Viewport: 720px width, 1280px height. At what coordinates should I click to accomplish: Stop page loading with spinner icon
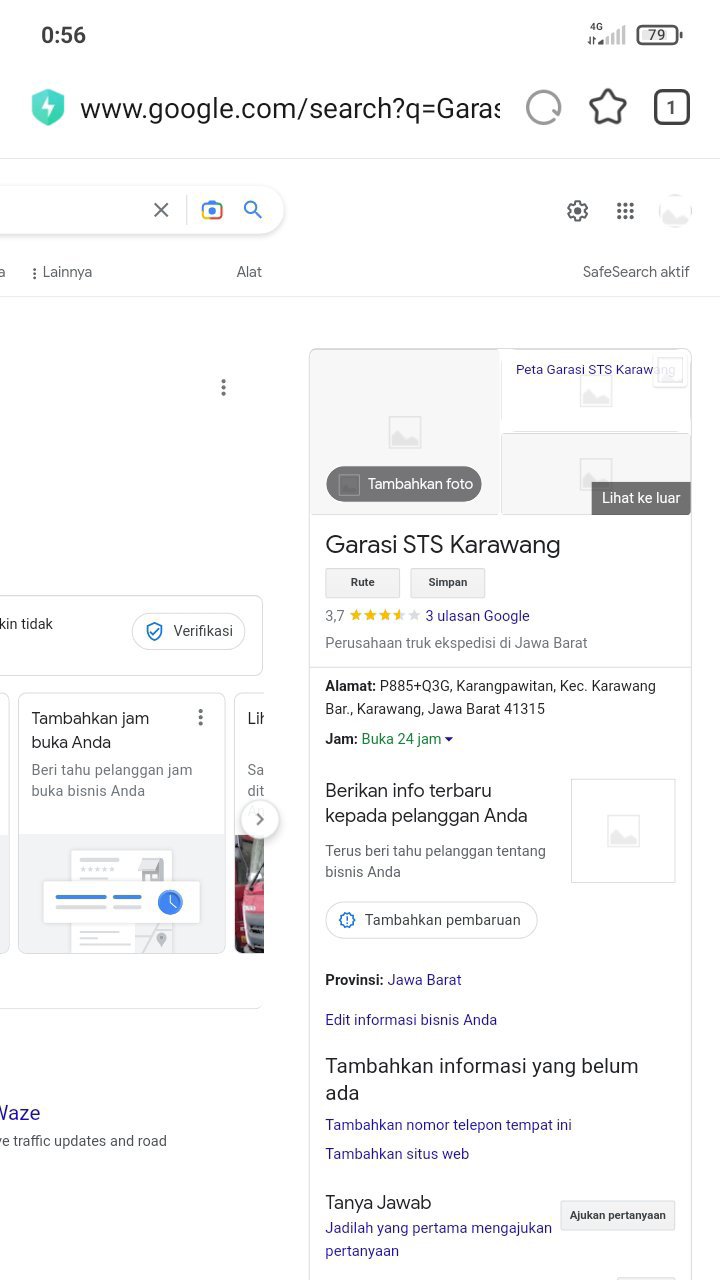pyautogui.click(x=543, y=107)
